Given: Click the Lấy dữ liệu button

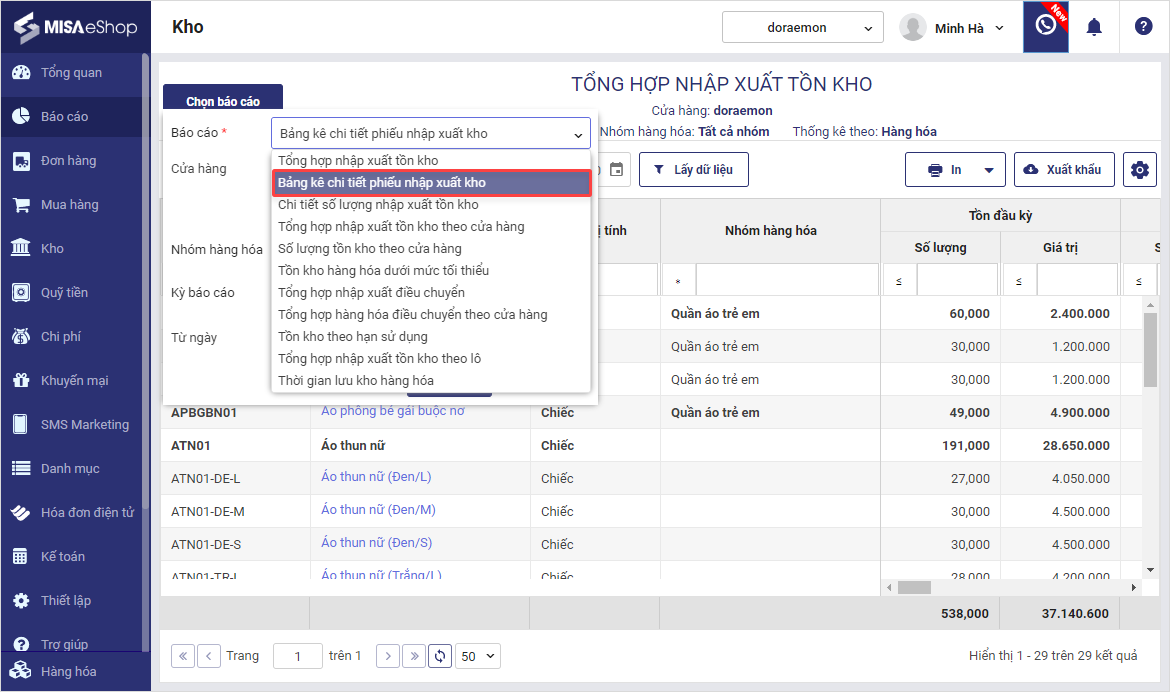Looking at the screenshot, I should pos(693,170).
